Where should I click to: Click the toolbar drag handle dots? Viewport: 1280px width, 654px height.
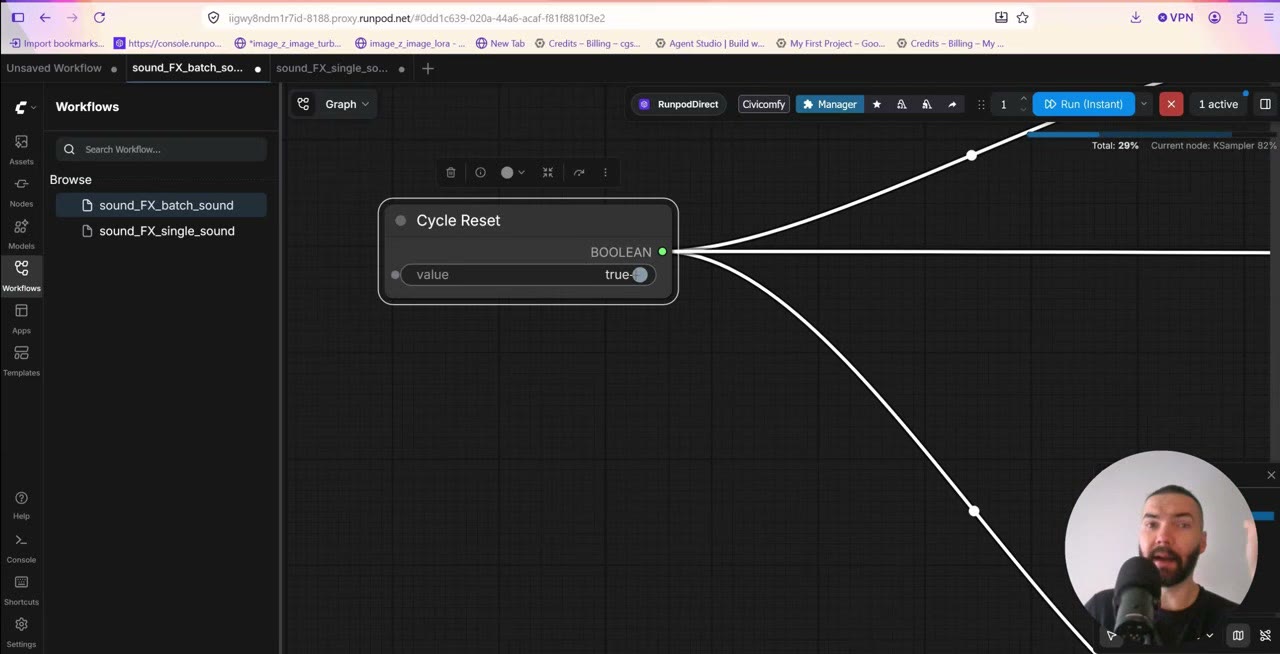(x=981, y=104)
